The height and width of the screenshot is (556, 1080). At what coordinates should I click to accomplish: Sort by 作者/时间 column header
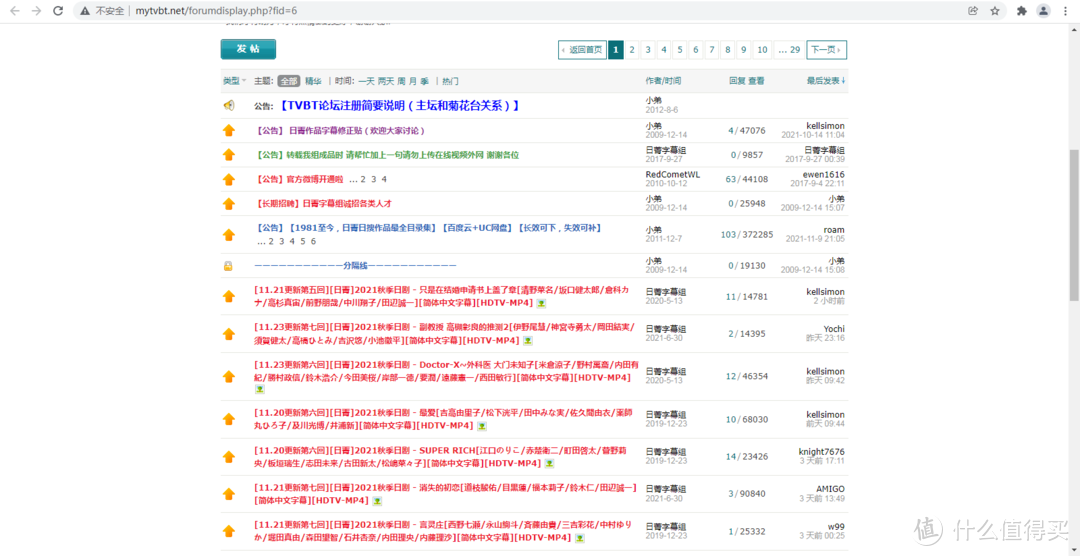coord(663,81)
